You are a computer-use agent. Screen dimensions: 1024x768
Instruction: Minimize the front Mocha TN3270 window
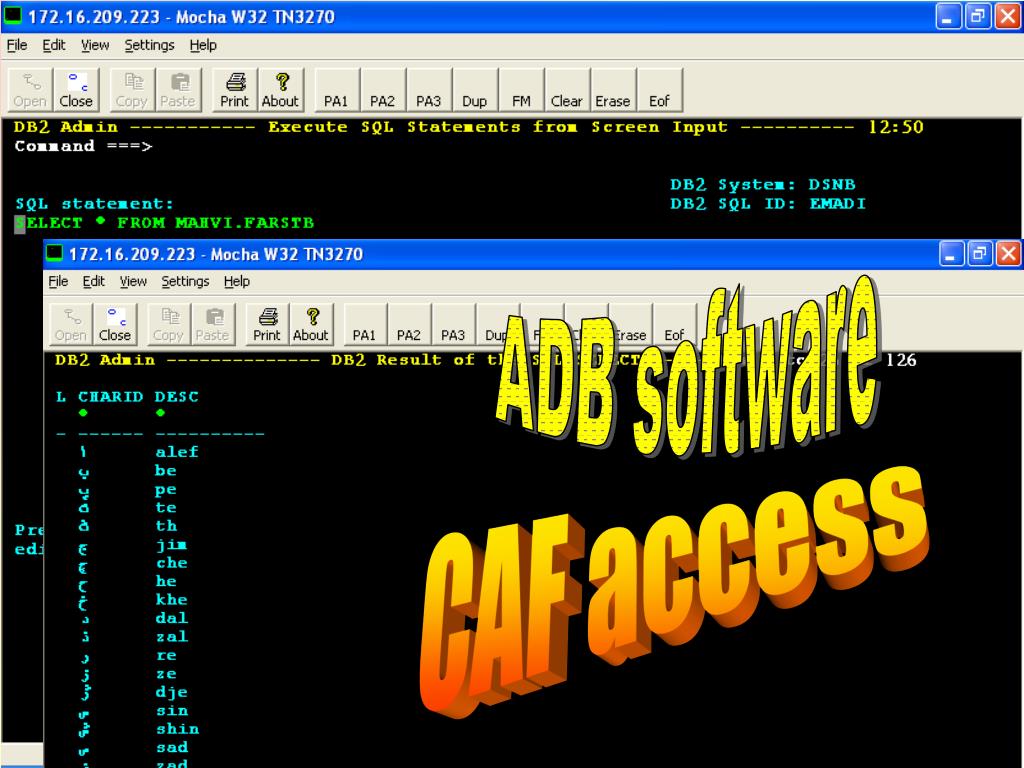click(x=951, y=254)
